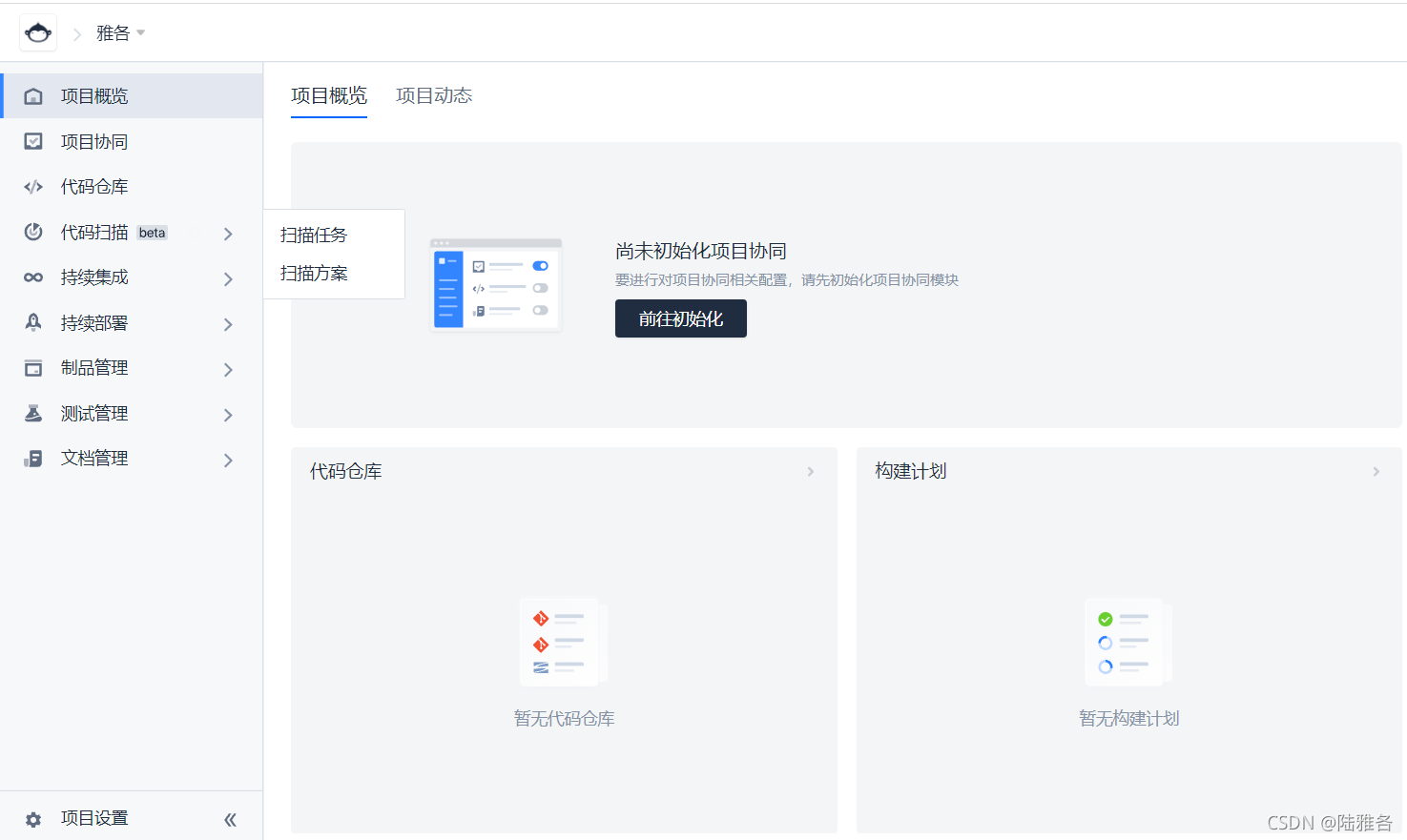The width and height of the screenshot is (1407, 840).
Task: Open 文档管理 sidebar entry
Action: point(132,459)
